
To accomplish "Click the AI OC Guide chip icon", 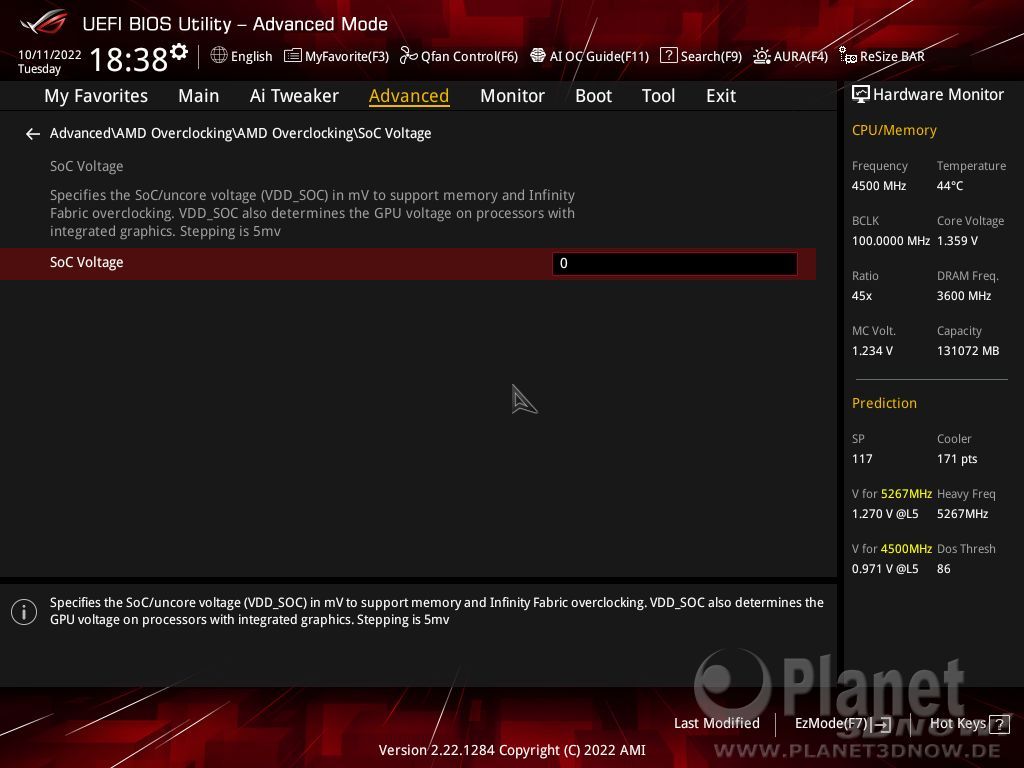I will point(537,56).
